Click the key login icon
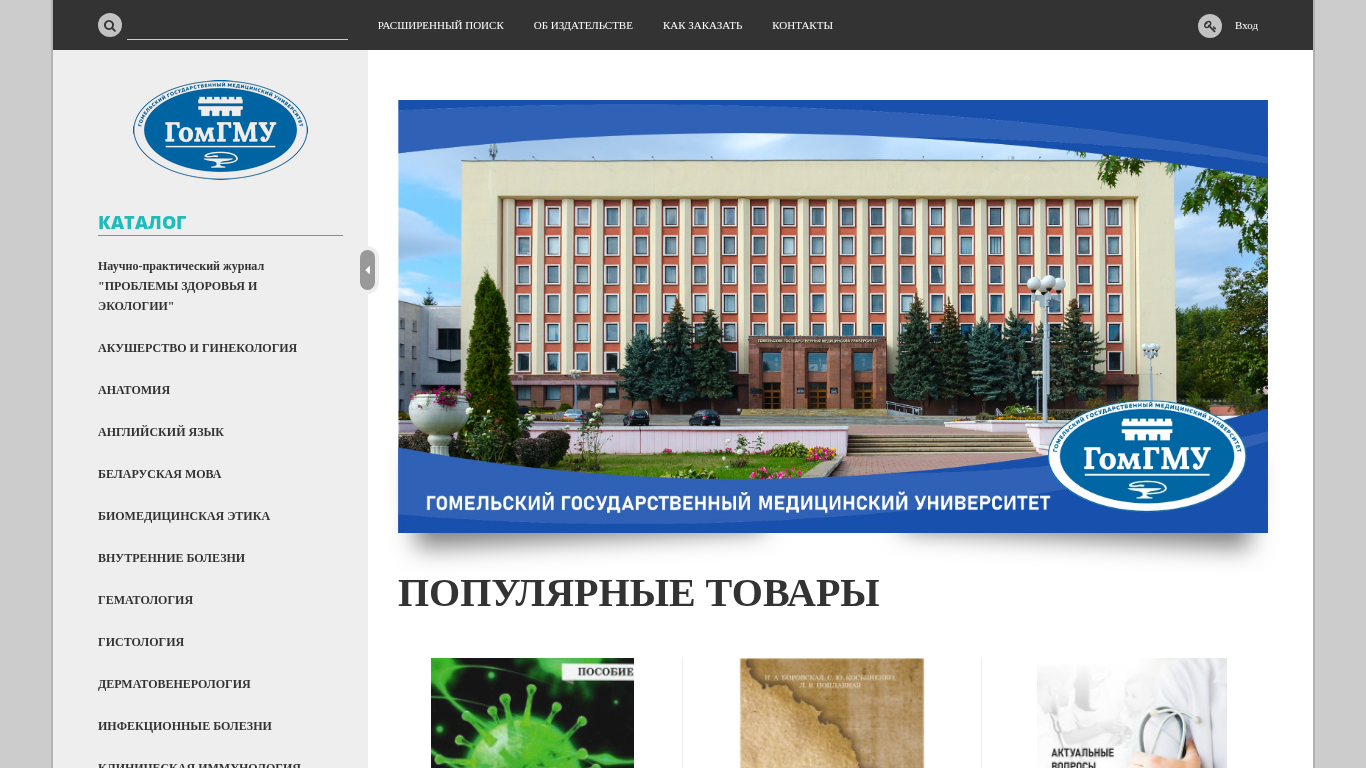This screenshot has height=768, width=1366. pyautogui.click(x=1210, y=26)
